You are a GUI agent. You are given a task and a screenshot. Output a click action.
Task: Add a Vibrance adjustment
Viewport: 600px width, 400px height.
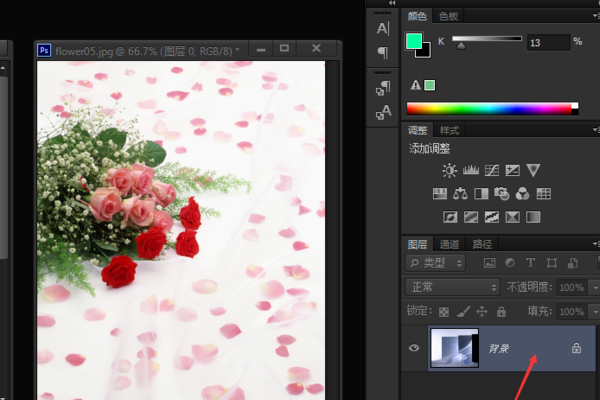(x=533, y=170)
